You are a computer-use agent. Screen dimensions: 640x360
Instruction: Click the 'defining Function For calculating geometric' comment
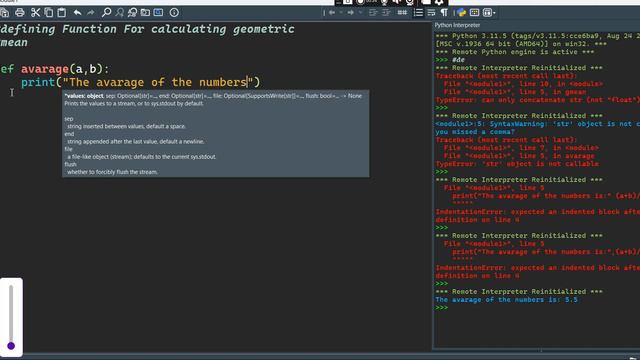(x=147, y=29)
